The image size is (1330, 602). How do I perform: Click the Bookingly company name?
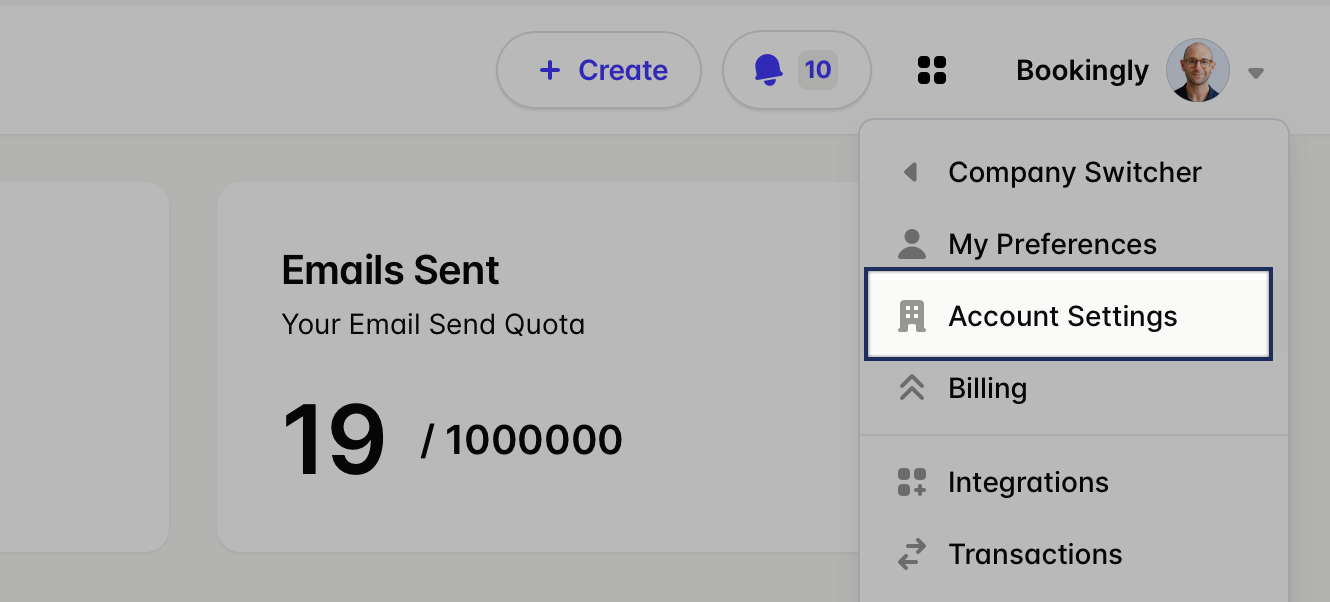(1082, 71)
